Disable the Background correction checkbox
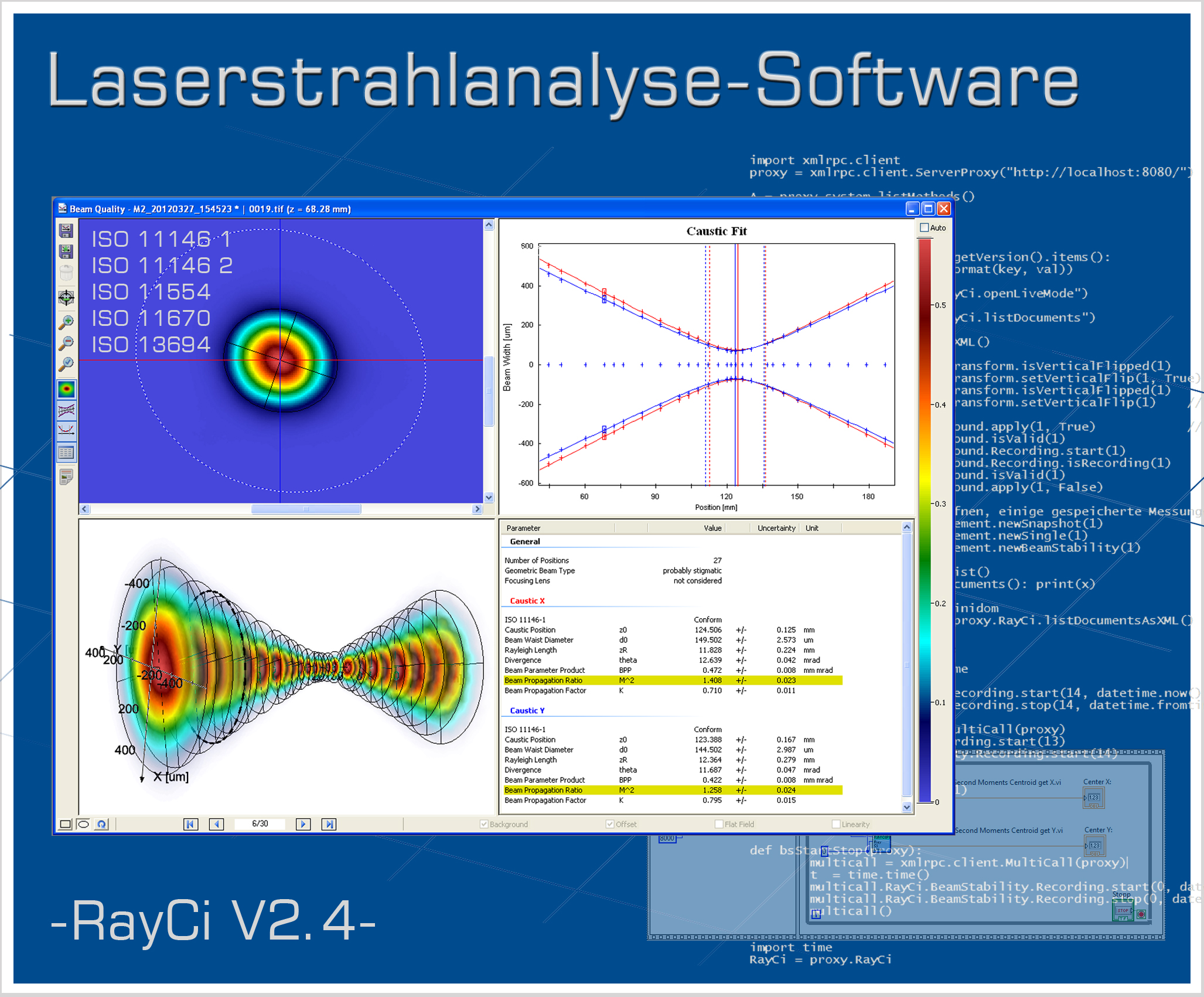 coord(482,824)
